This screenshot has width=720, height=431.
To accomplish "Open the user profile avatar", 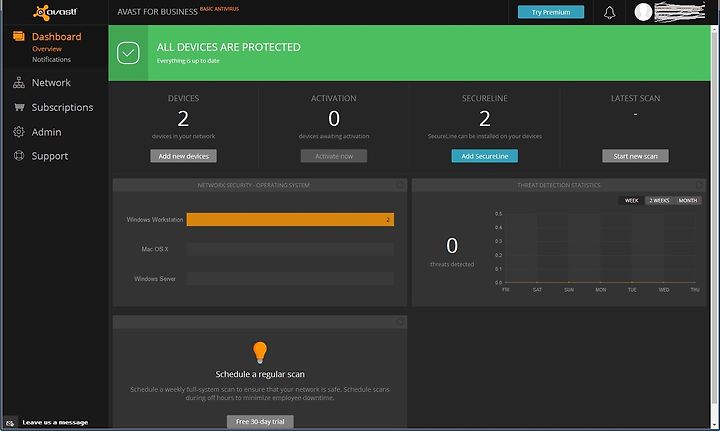I will (x=643, y=12).
